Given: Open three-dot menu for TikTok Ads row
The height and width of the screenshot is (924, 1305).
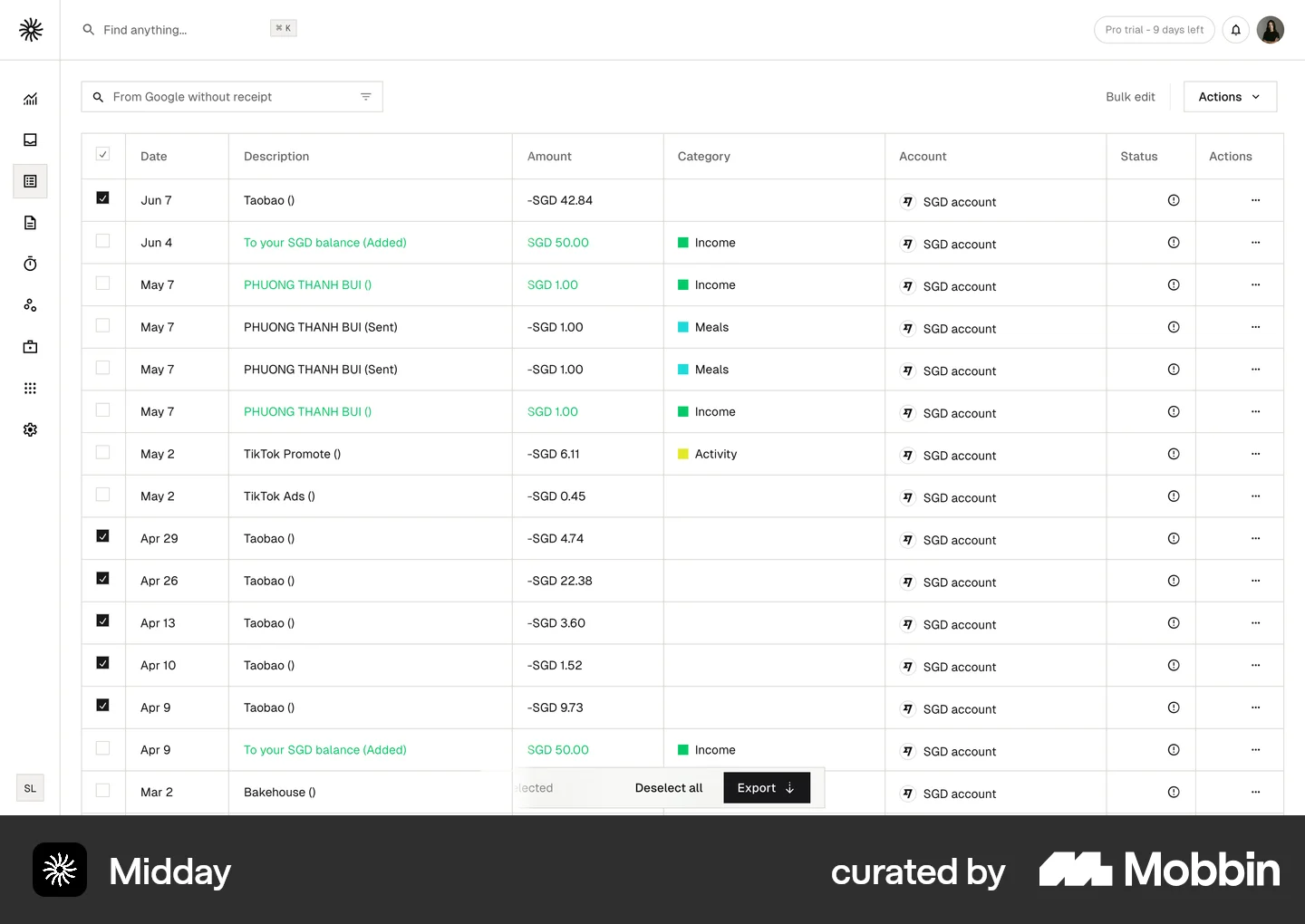Looking at the screenshot, I should [x=1255, y=496].
